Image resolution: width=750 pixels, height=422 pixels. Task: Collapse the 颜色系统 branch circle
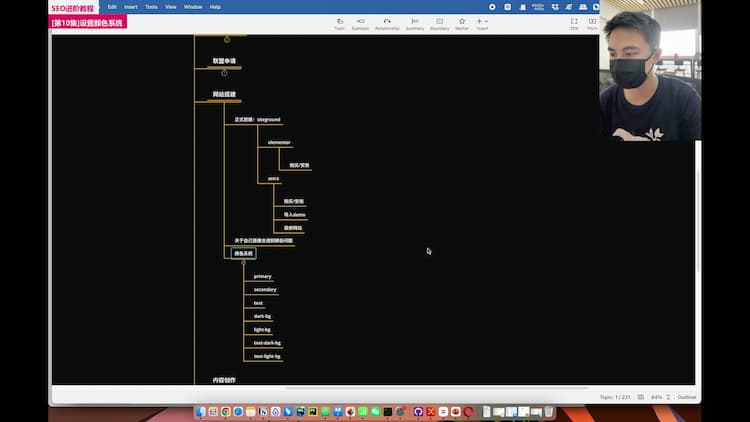[x=243, y=262]
